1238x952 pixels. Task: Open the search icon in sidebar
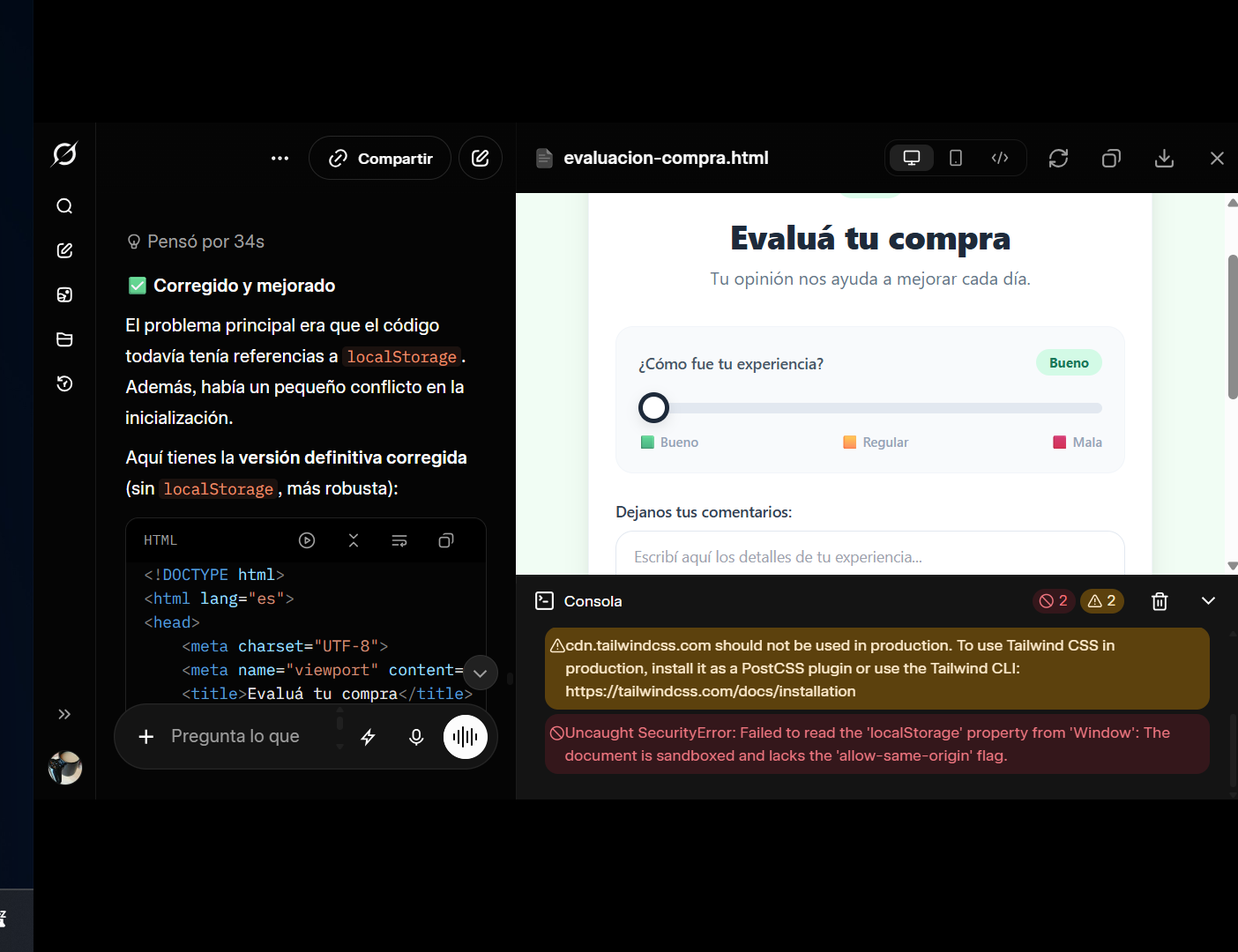(x=64, y=206)
